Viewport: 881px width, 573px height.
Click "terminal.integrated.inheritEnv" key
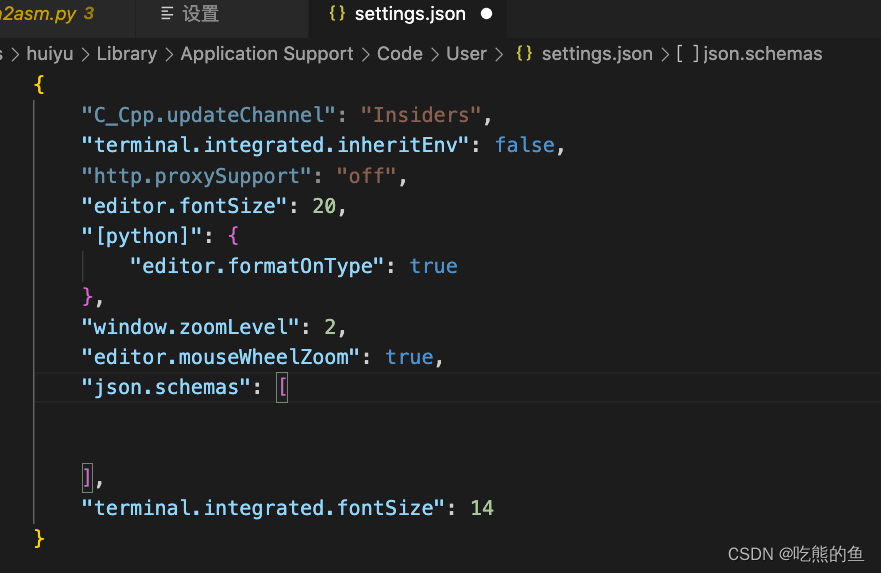tap(275, 145)
